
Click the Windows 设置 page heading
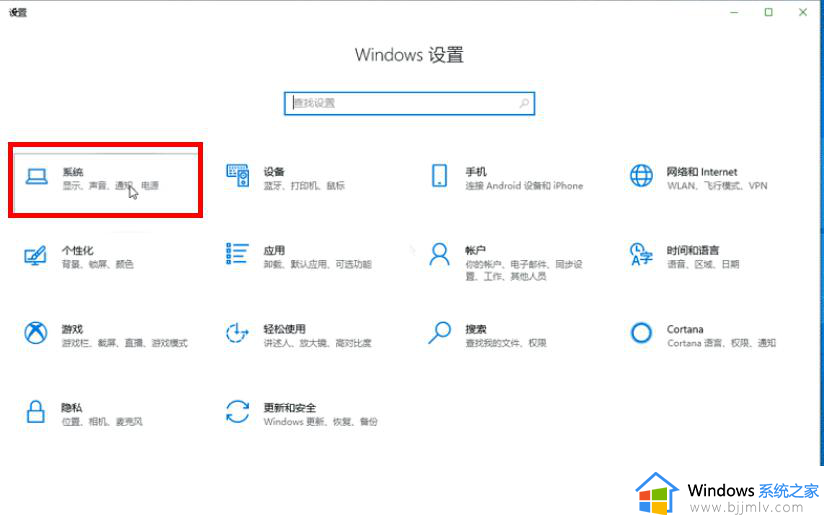point(409,55)
